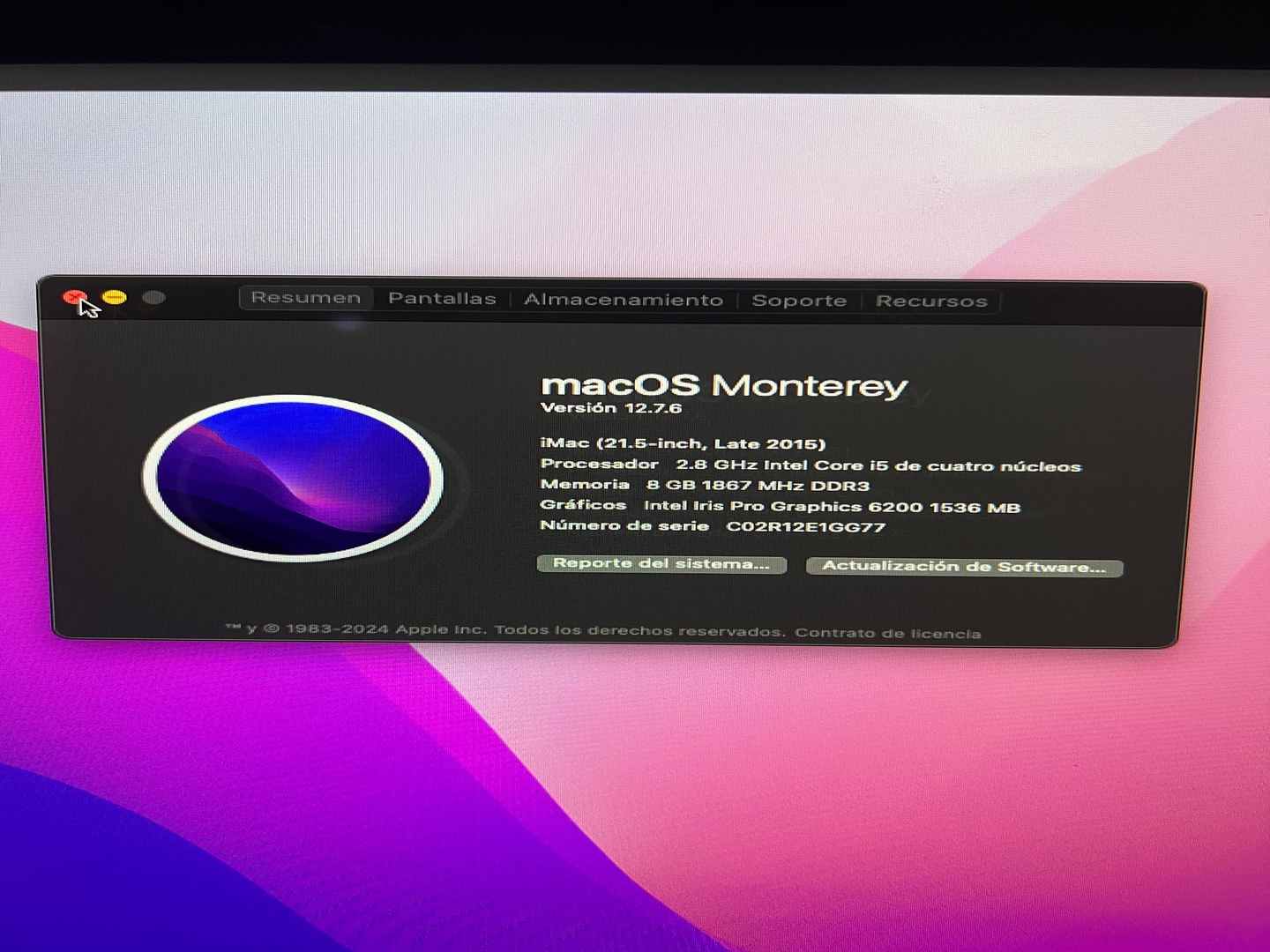Click the Número de serie label
This screenshot has width=1270, height=952.
[x=624, y=526]
